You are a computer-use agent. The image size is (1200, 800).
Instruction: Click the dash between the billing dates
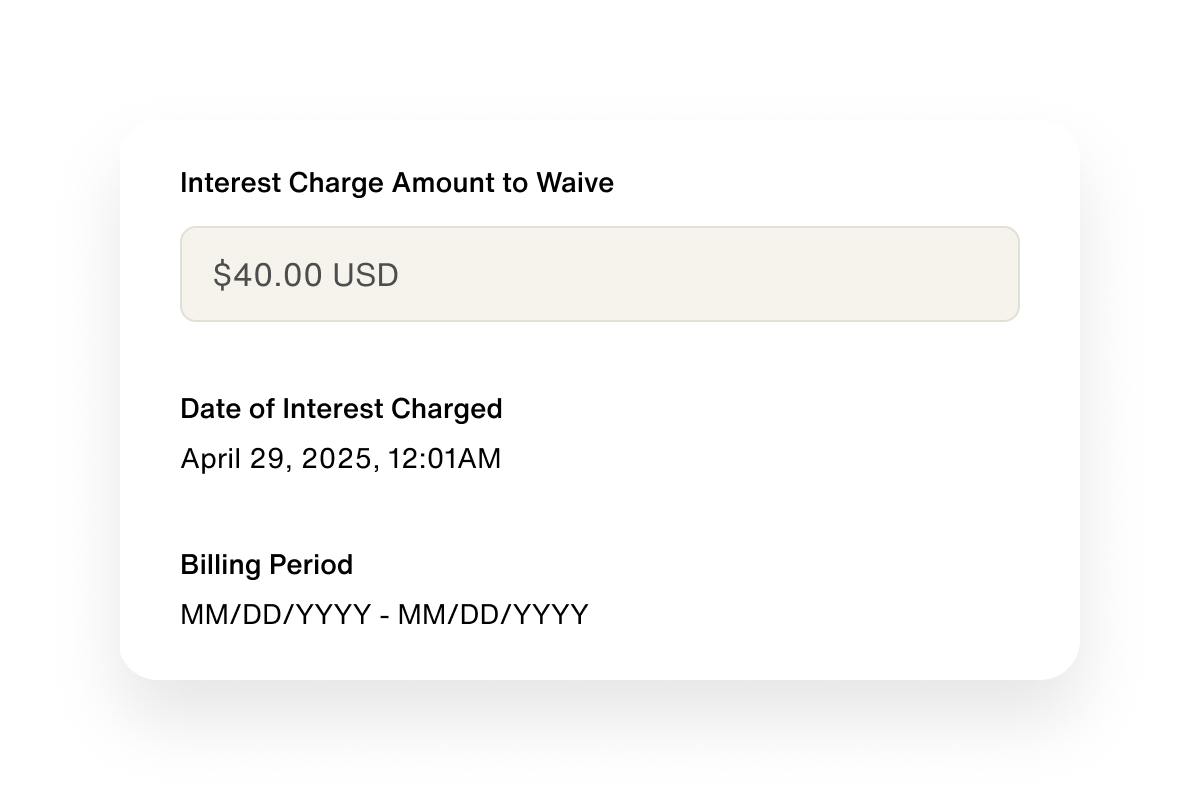[x=385, y=615]
